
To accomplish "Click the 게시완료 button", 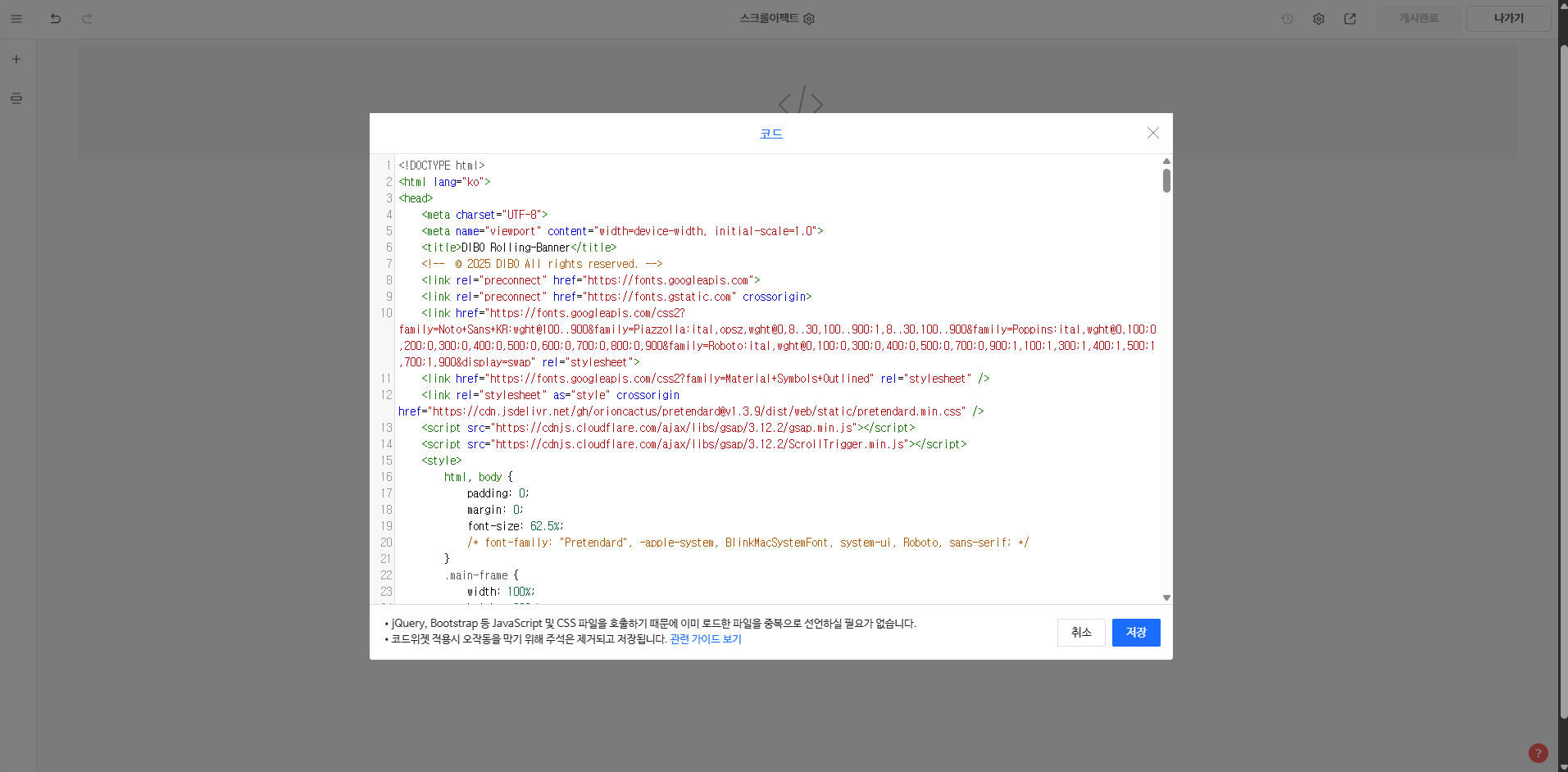I will click(x=1419, y=19).
